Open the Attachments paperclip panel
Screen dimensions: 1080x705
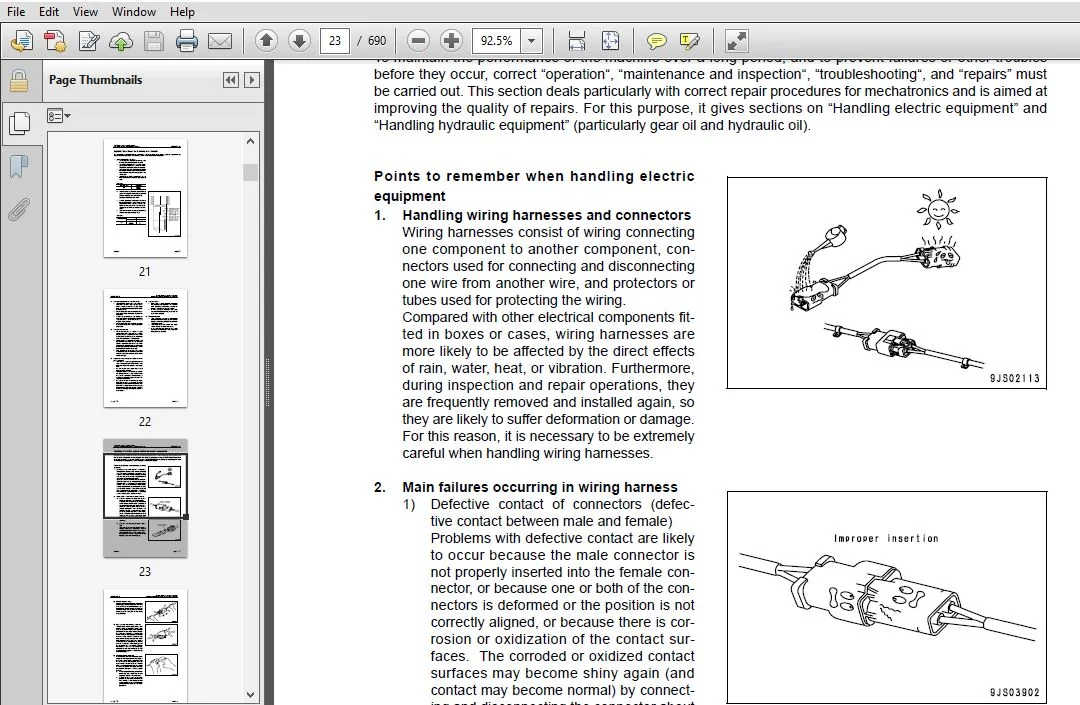pos(19,209)
